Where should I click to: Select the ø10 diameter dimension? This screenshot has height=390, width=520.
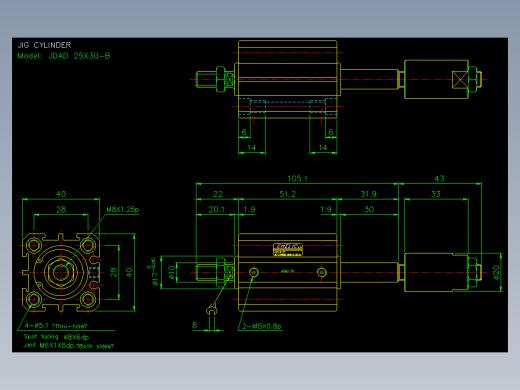[x=171, y=272]
